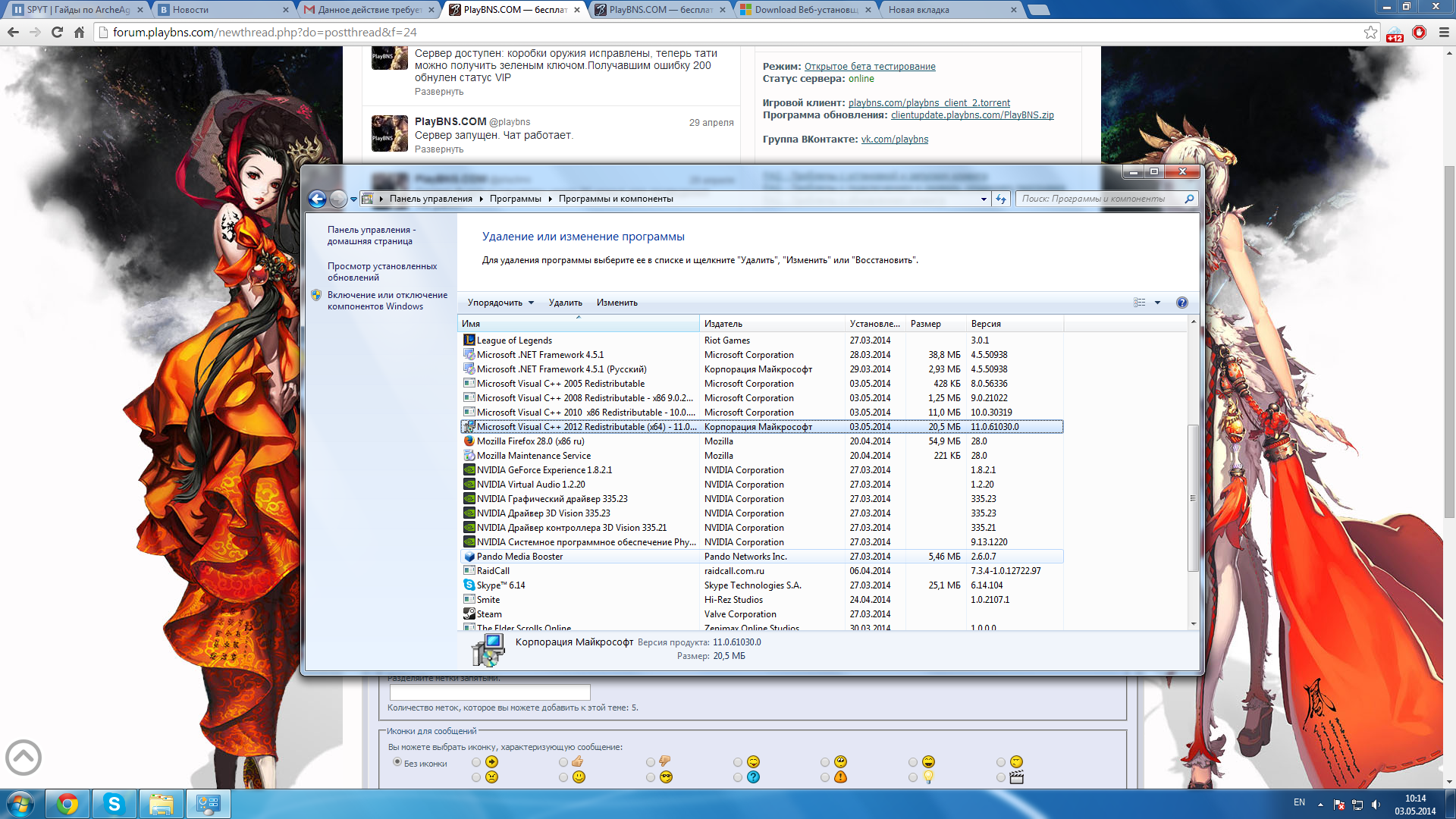Click the scroll-to-top circle arrow on the forum page
Viewport: 1456px width, 819px height.
click(x=24, y=757)
